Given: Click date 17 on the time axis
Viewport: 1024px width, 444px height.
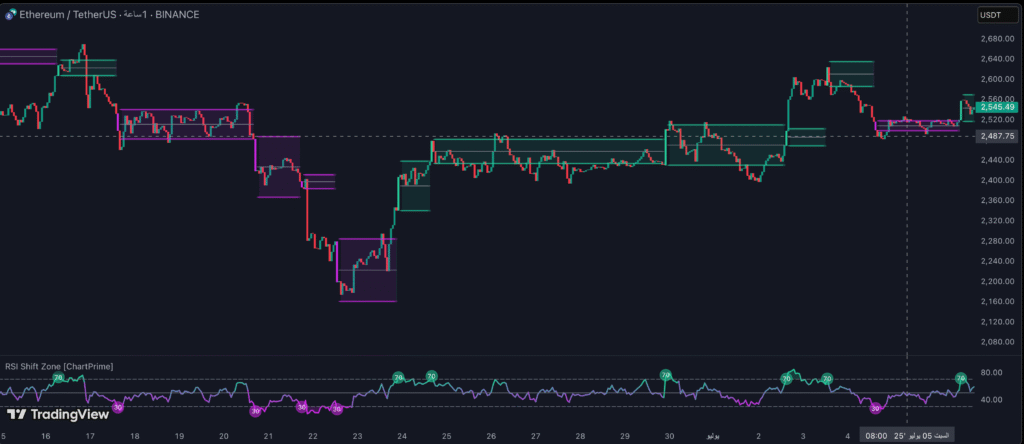Looking at the screenshot, I should (91, 436).
